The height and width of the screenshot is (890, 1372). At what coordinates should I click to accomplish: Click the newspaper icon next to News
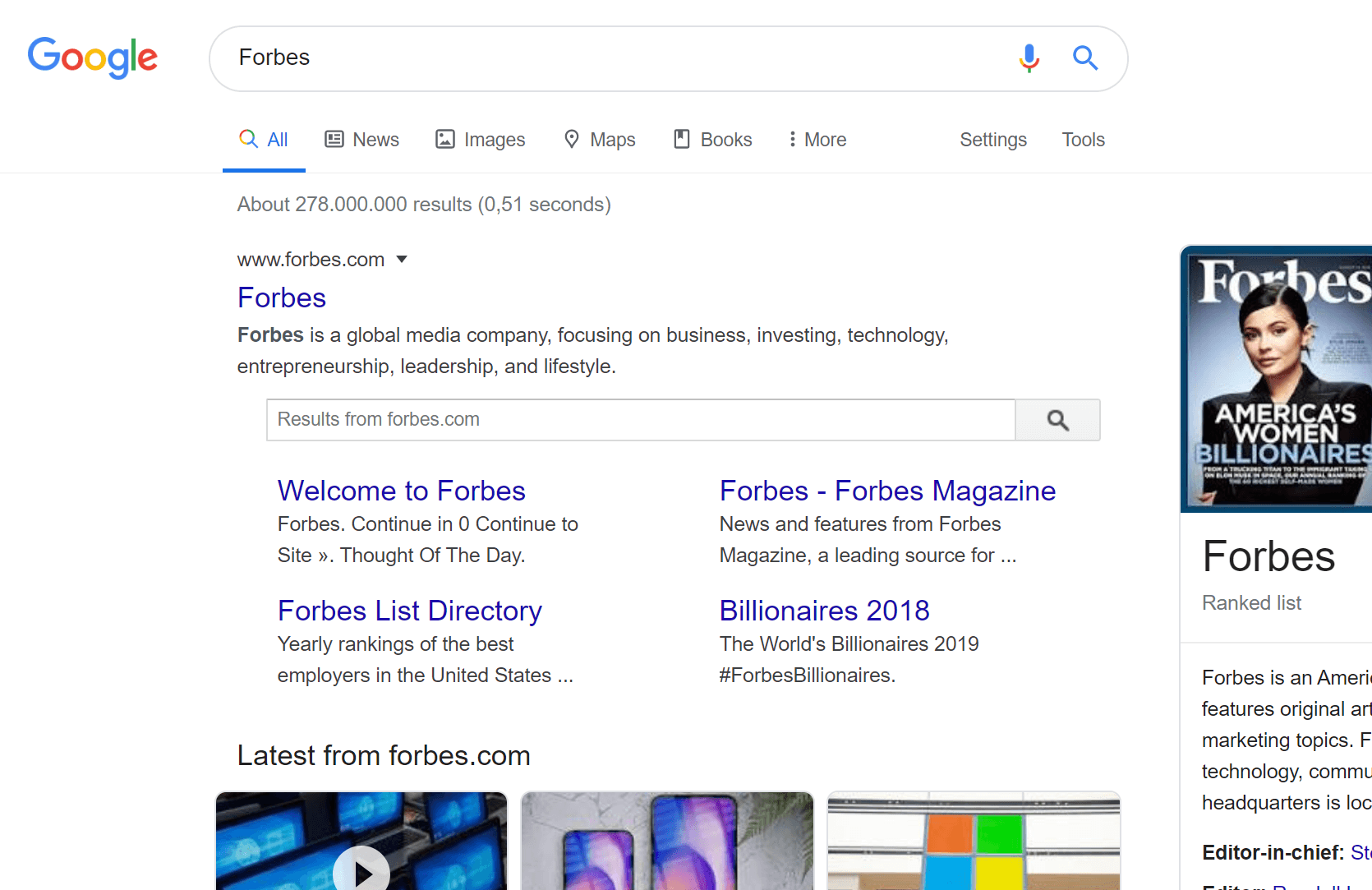click(x=334, y=139)
